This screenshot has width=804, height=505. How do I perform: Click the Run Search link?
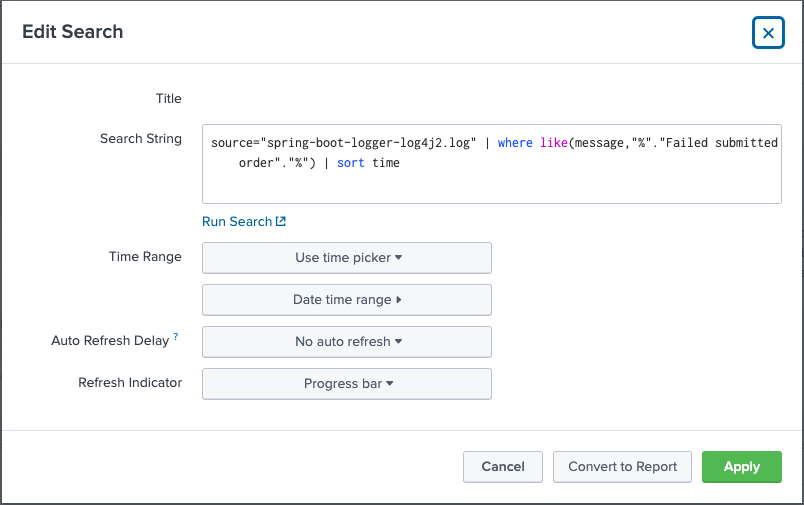coord(237,222)
